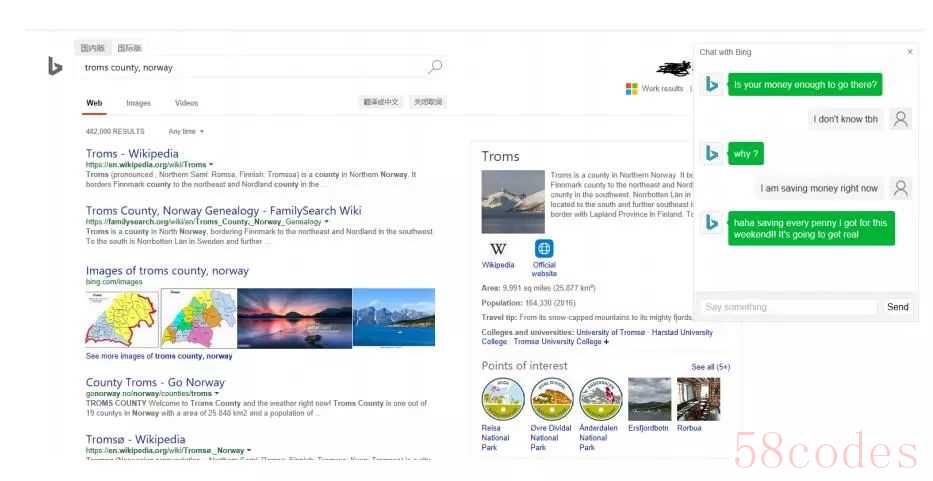Expand the Any time filter dropdown

click(201, 132)
